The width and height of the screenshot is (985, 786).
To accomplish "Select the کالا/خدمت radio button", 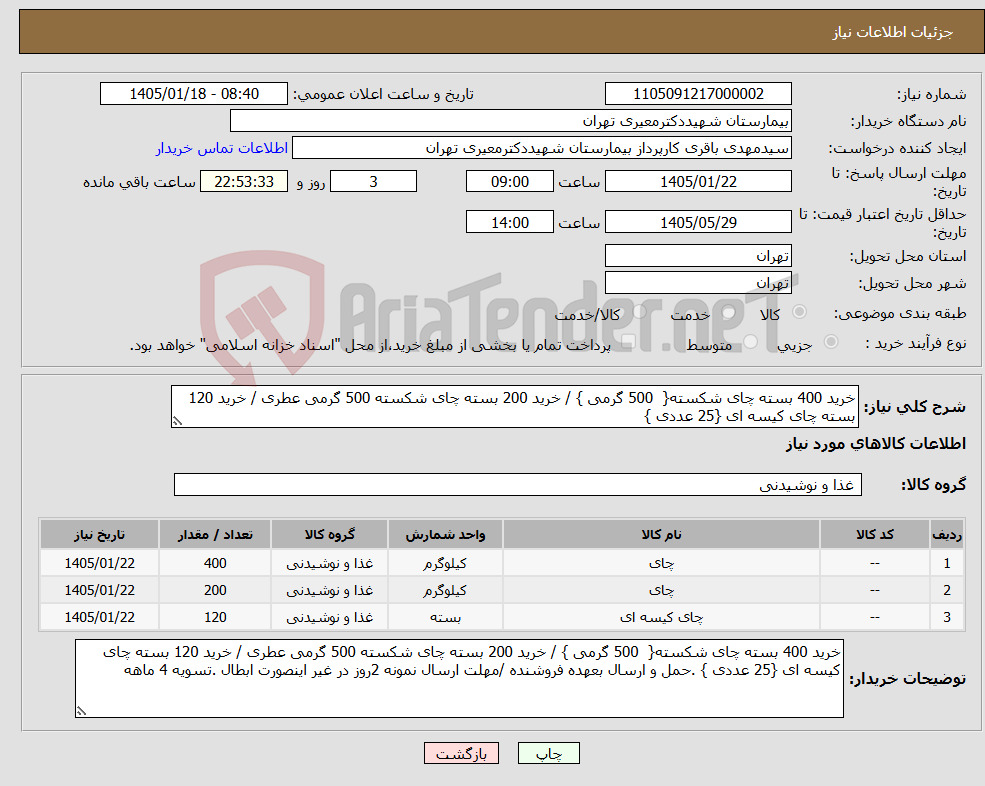I will (639, 312).
